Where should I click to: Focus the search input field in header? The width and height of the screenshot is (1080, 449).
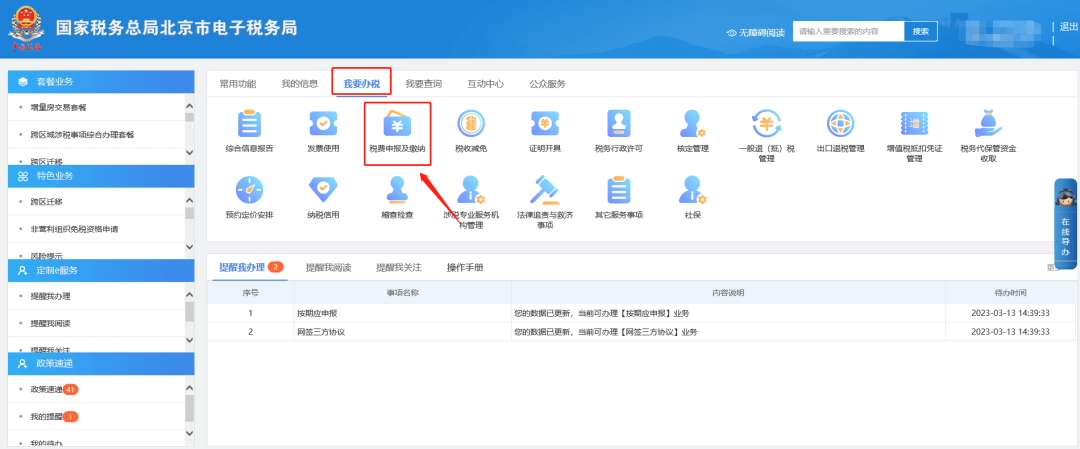point(848,31)
